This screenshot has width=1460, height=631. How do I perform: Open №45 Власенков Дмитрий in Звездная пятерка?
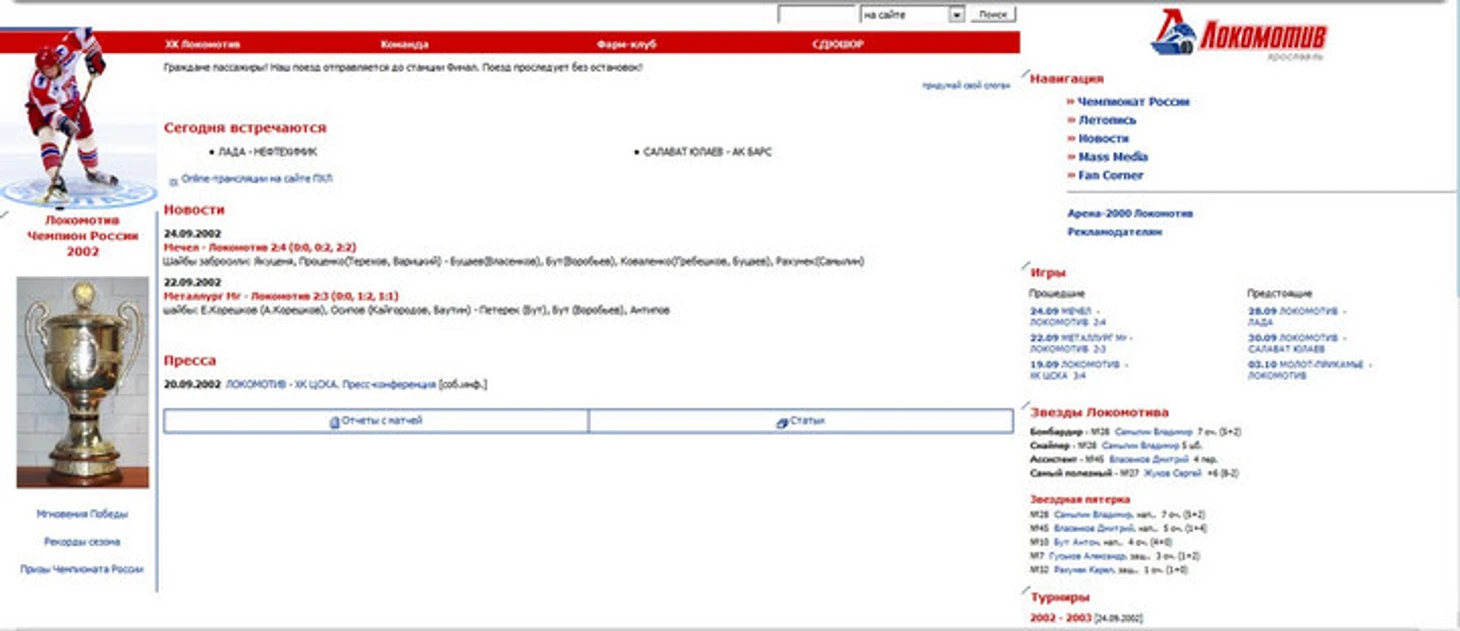click(x=1095, y=528)
